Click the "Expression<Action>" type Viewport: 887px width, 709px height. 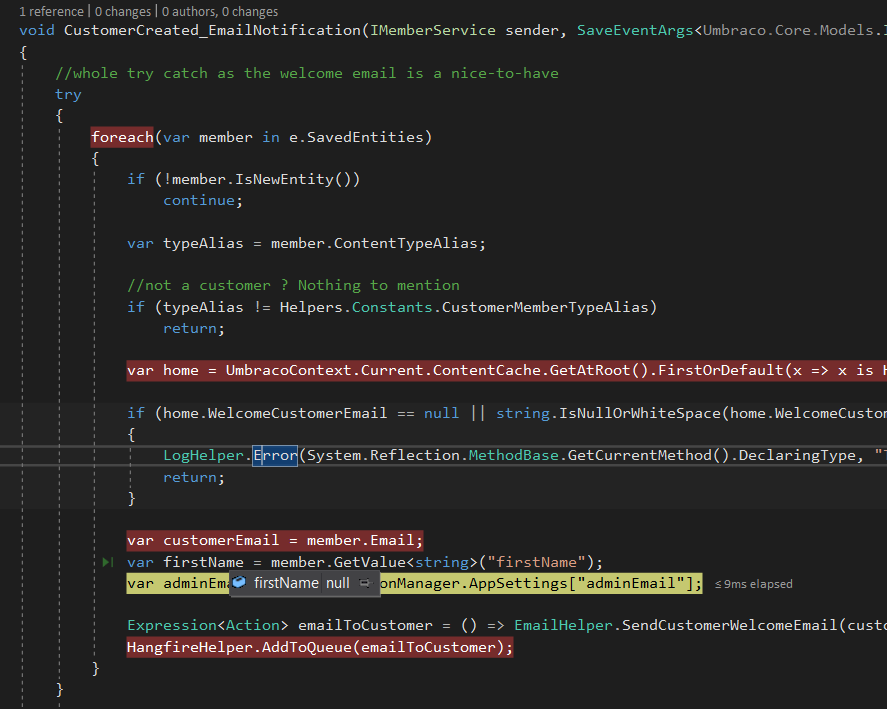coord(208,625)
